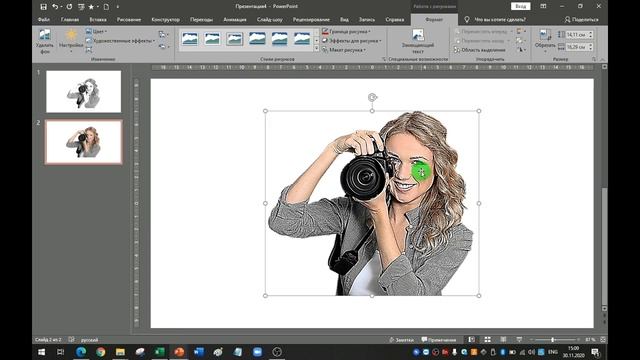640x360 pixels.
Task: Open Google Chrome from the taskbar
Action: 100,352
